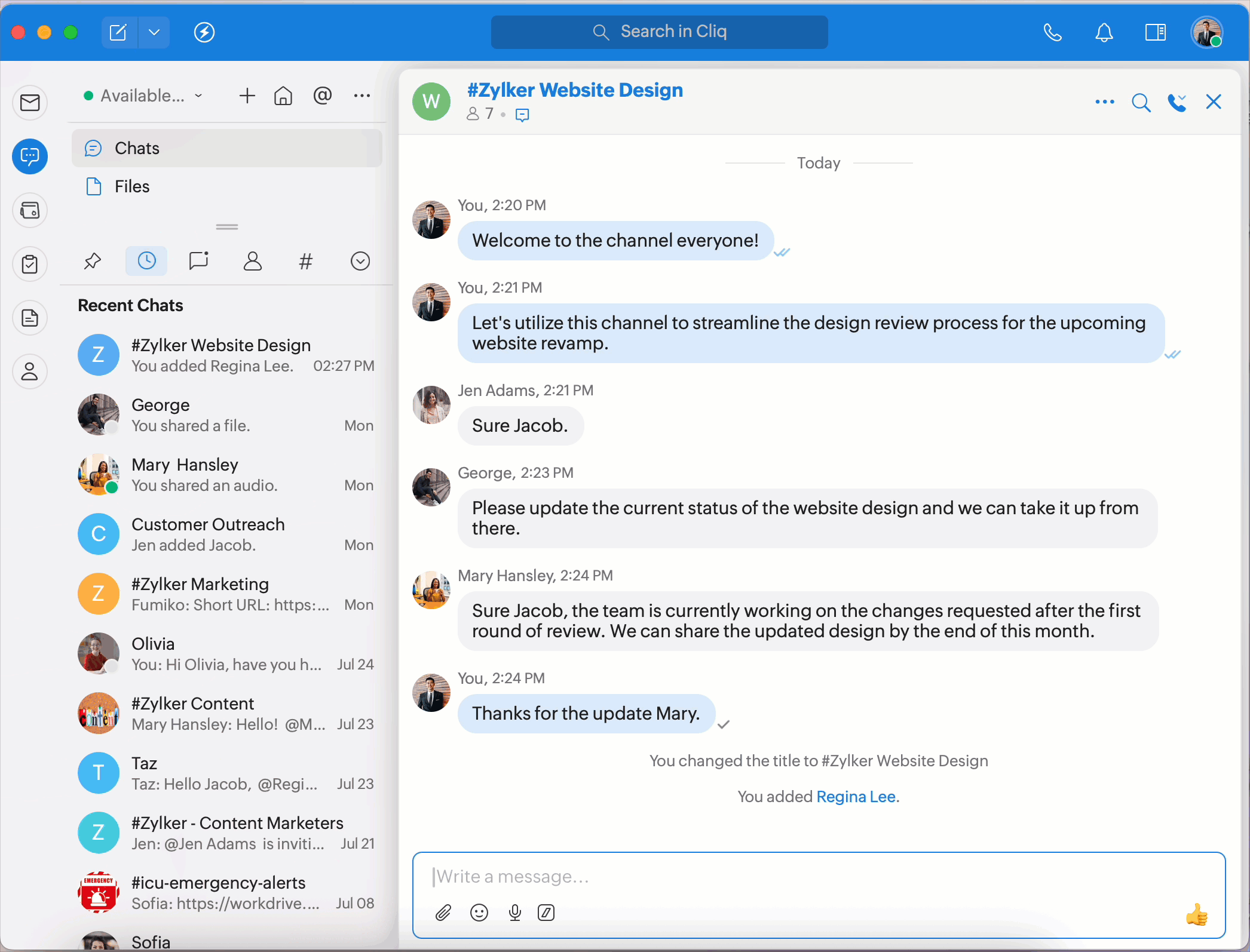Click the #Zylker Website Design channel title
The width and height of the screenshot is (1250, 952).
click(x=575, y=90)
